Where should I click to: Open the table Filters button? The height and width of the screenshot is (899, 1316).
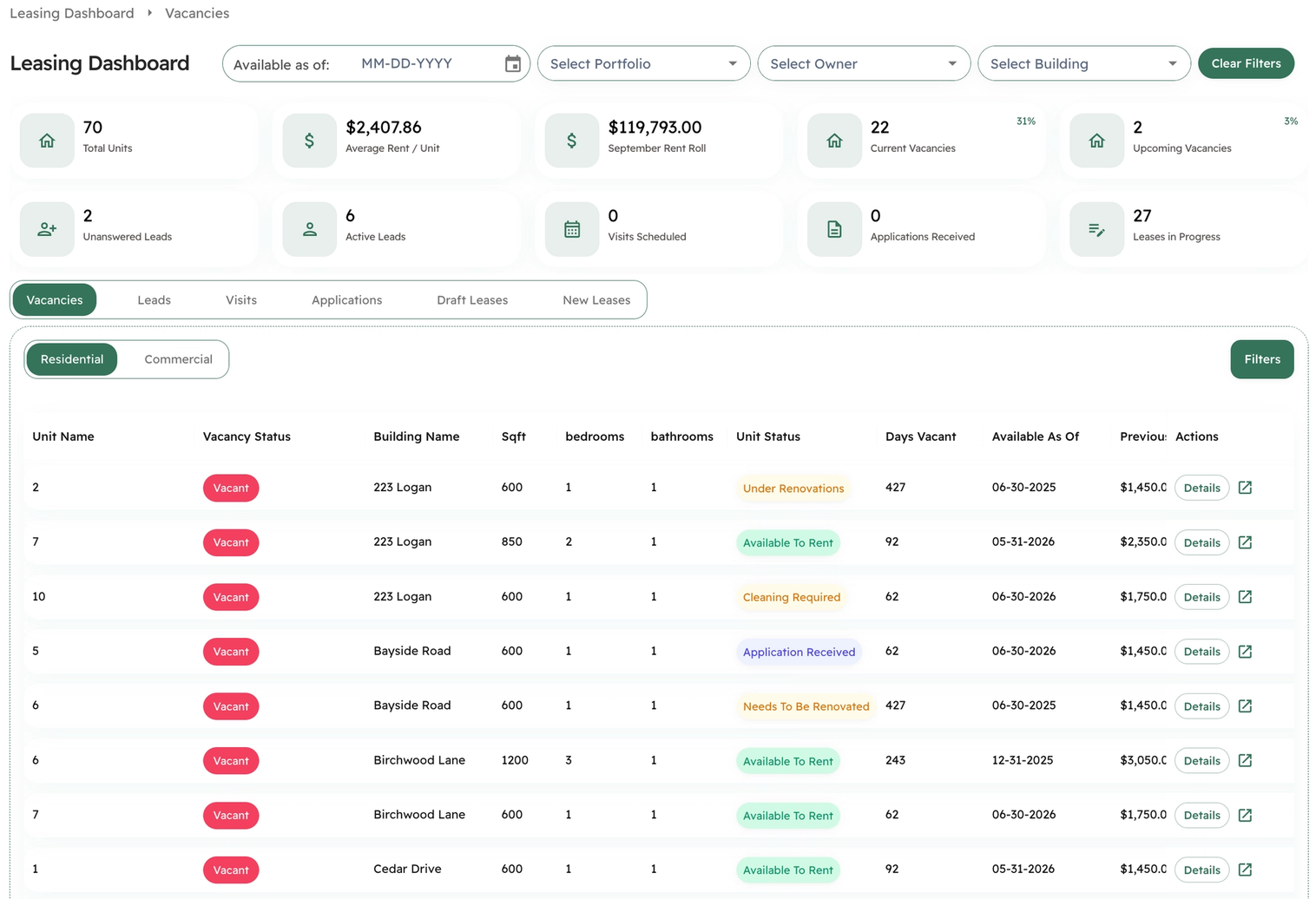(1261, 359)
